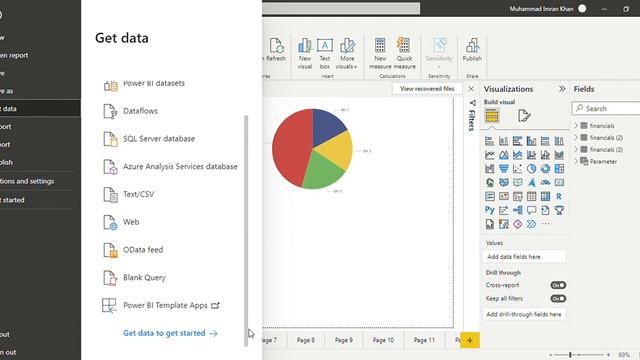Expand the financials (3) table

pyautogui.click(x=576, y=149)
